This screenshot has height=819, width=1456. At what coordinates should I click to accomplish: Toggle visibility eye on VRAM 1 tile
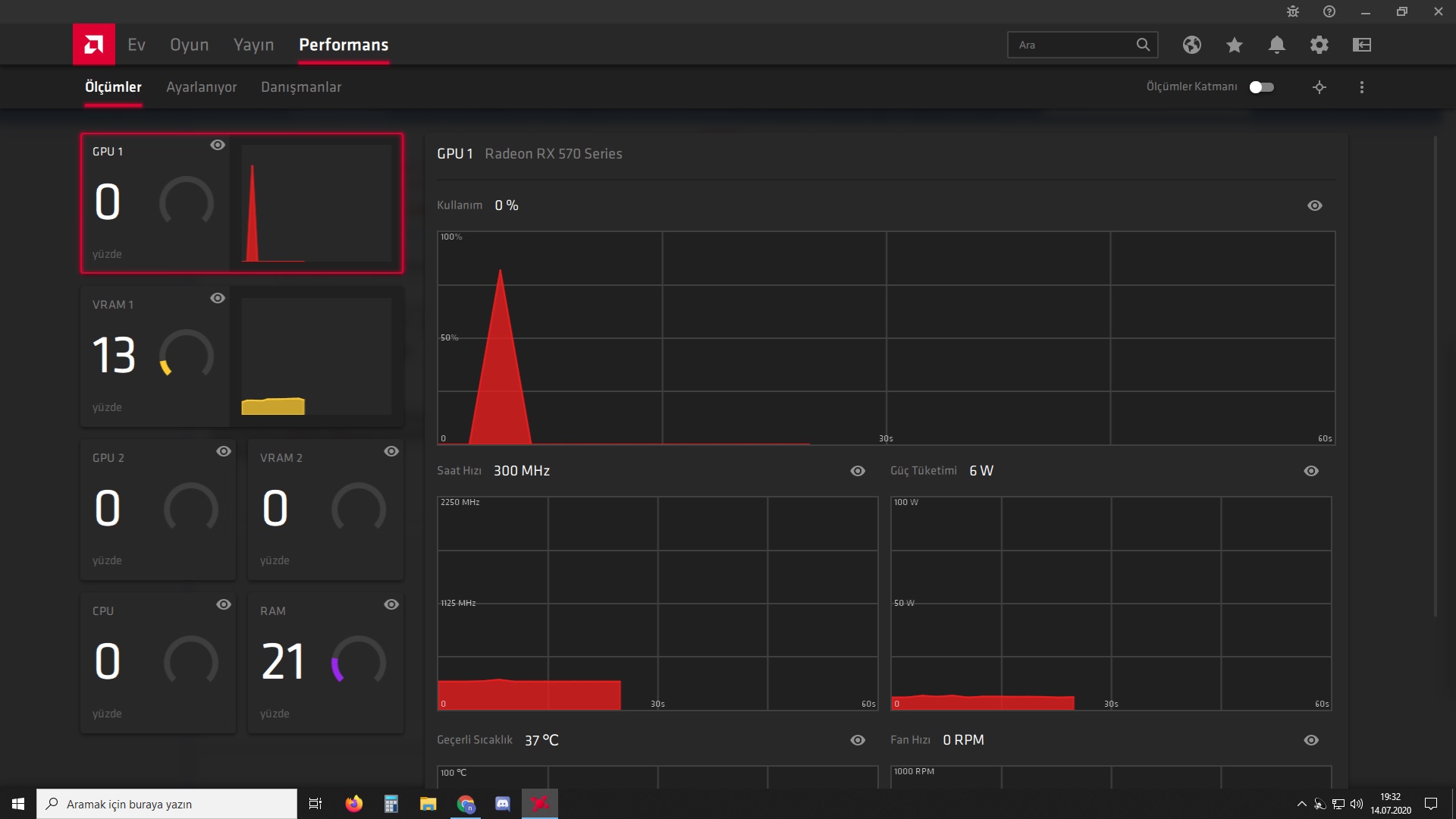coord(218,298)
